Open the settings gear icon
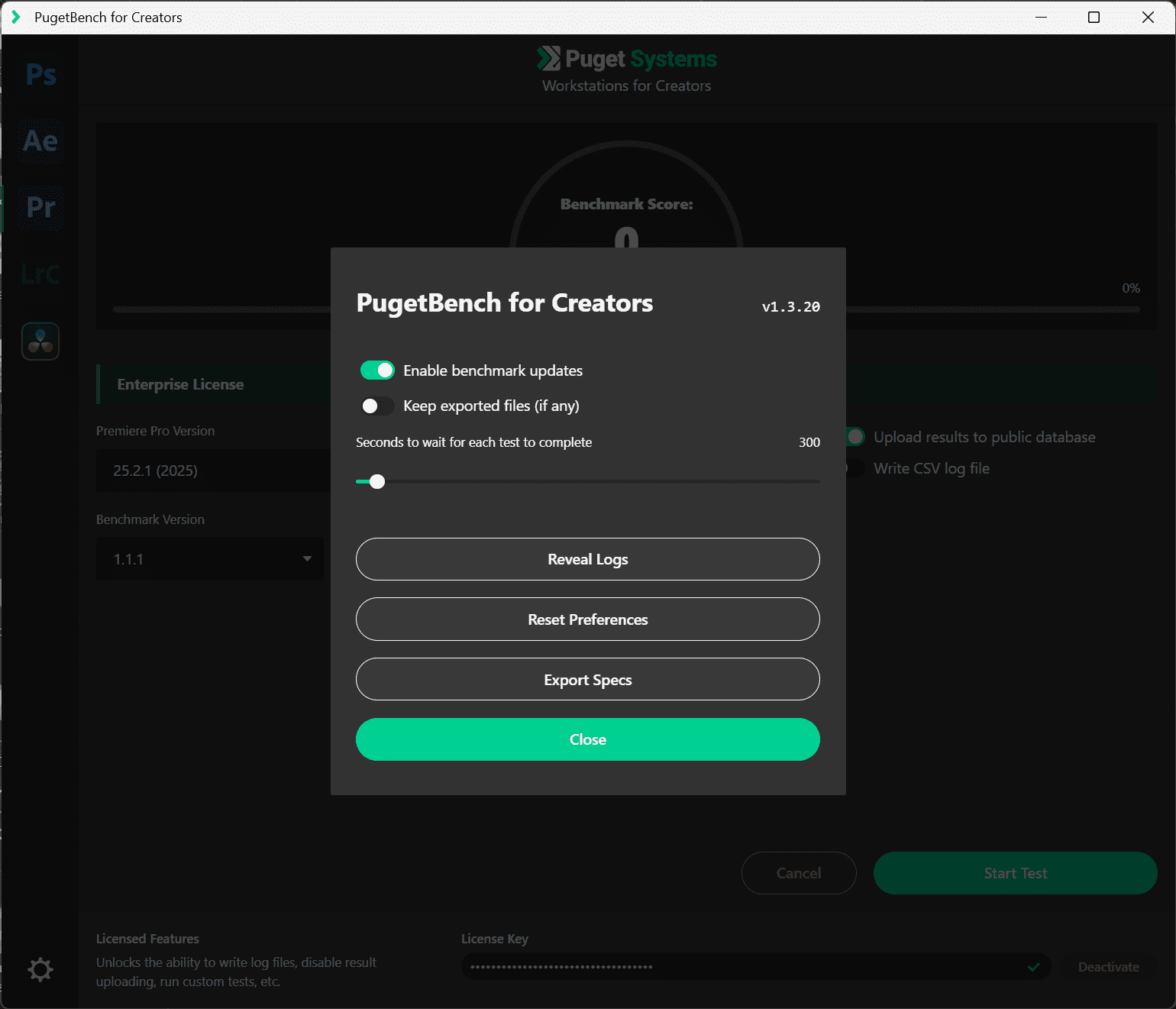The image size is (1176, 1009). pyautogui.click(x=40, y=969)
